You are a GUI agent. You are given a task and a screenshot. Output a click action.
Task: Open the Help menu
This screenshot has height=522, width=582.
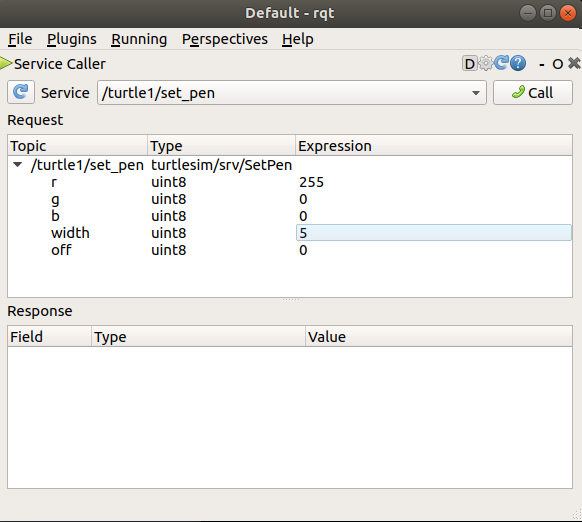(298, 39)
